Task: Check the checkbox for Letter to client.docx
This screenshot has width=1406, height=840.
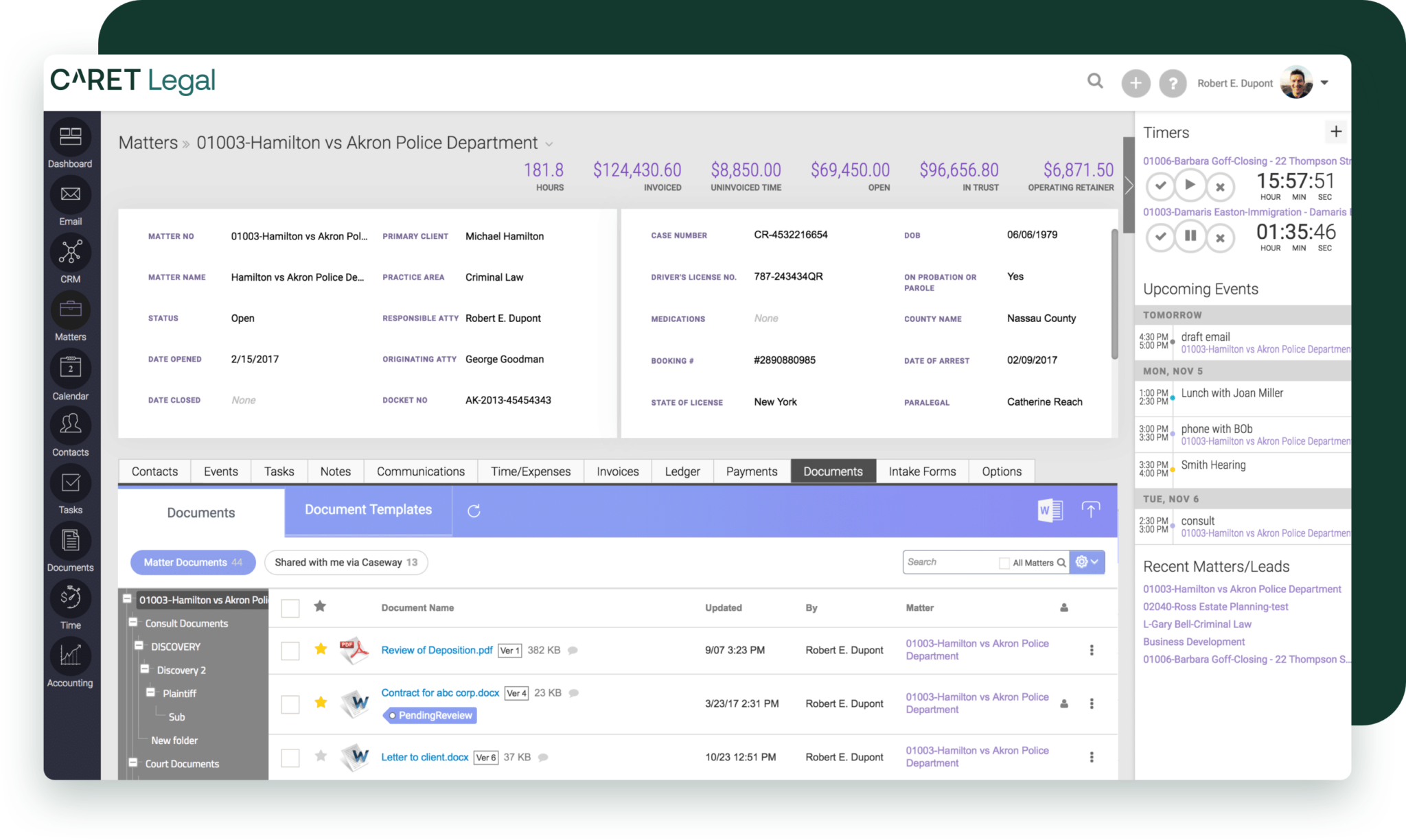Action: pyautogui.click(x=290, y=757)
